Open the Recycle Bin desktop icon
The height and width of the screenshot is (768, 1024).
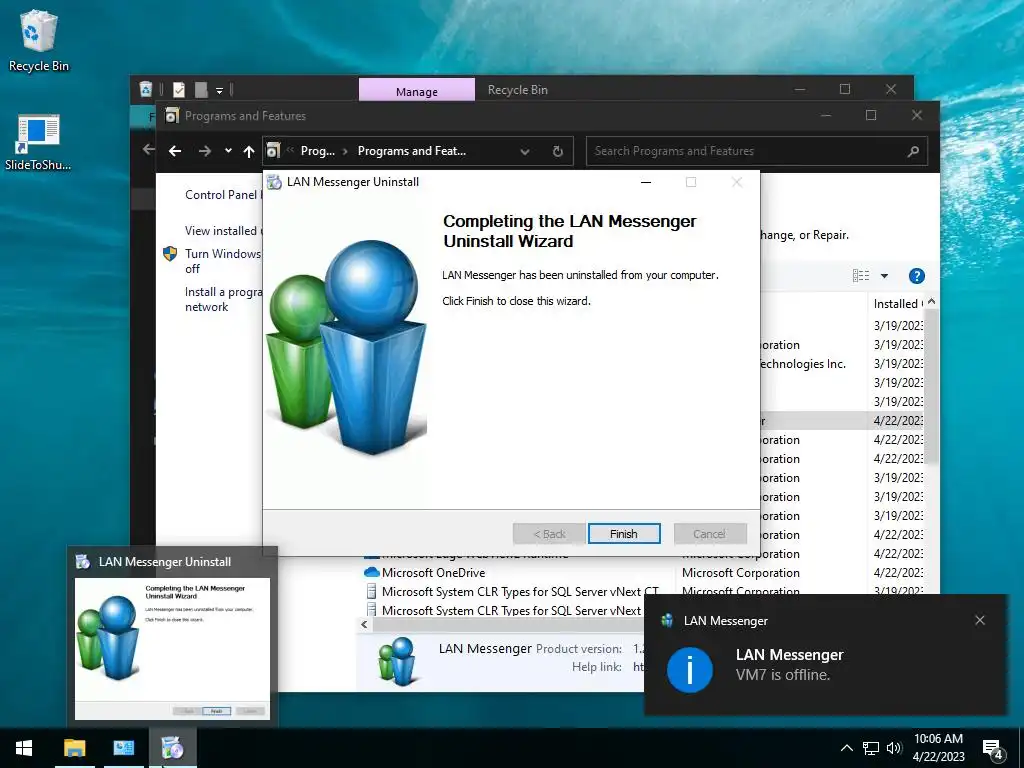point(39,40)
